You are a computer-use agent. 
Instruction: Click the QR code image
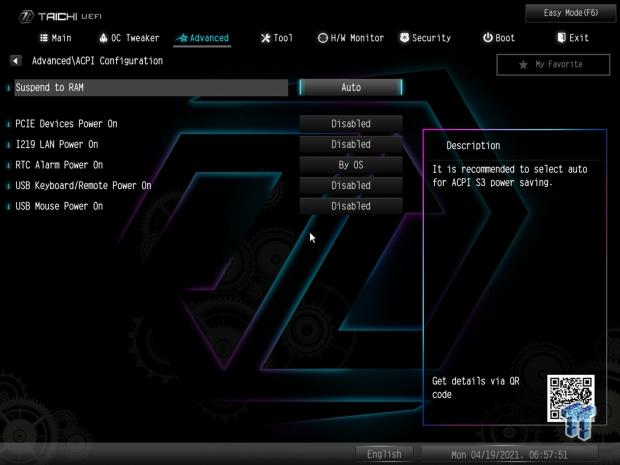click(x=571, y=398)
